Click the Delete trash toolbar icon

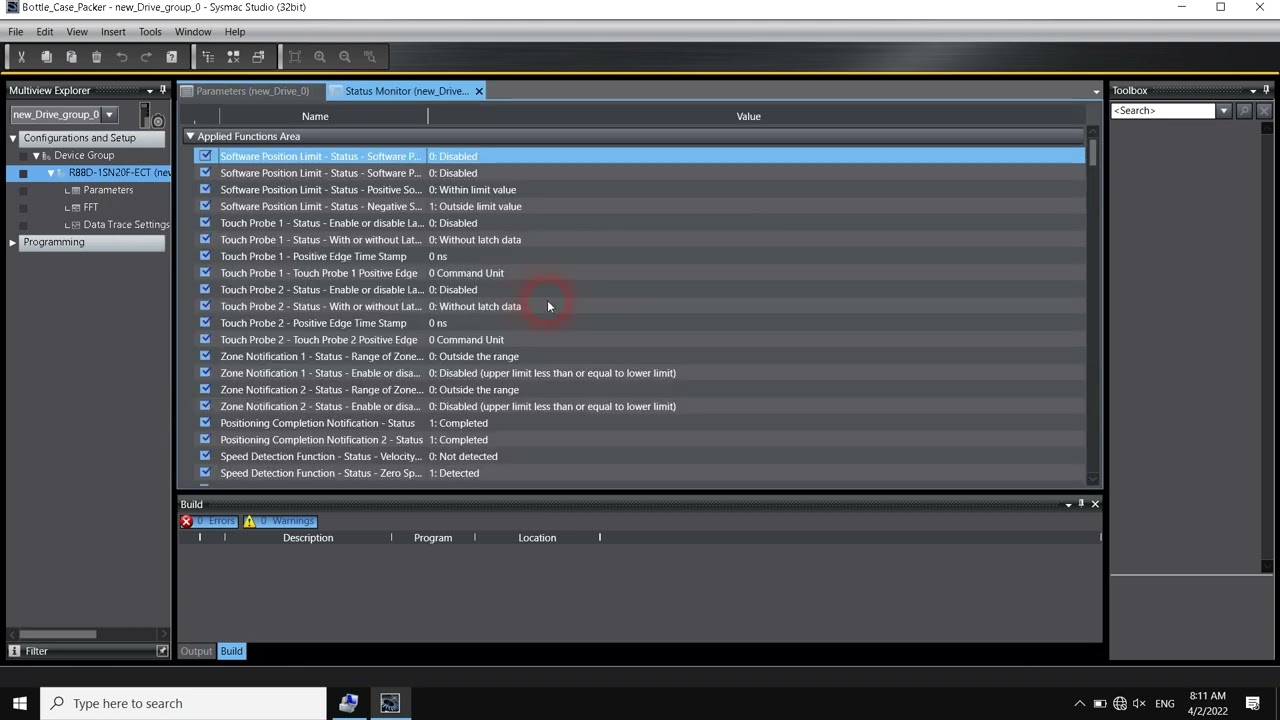coord(96,57)
